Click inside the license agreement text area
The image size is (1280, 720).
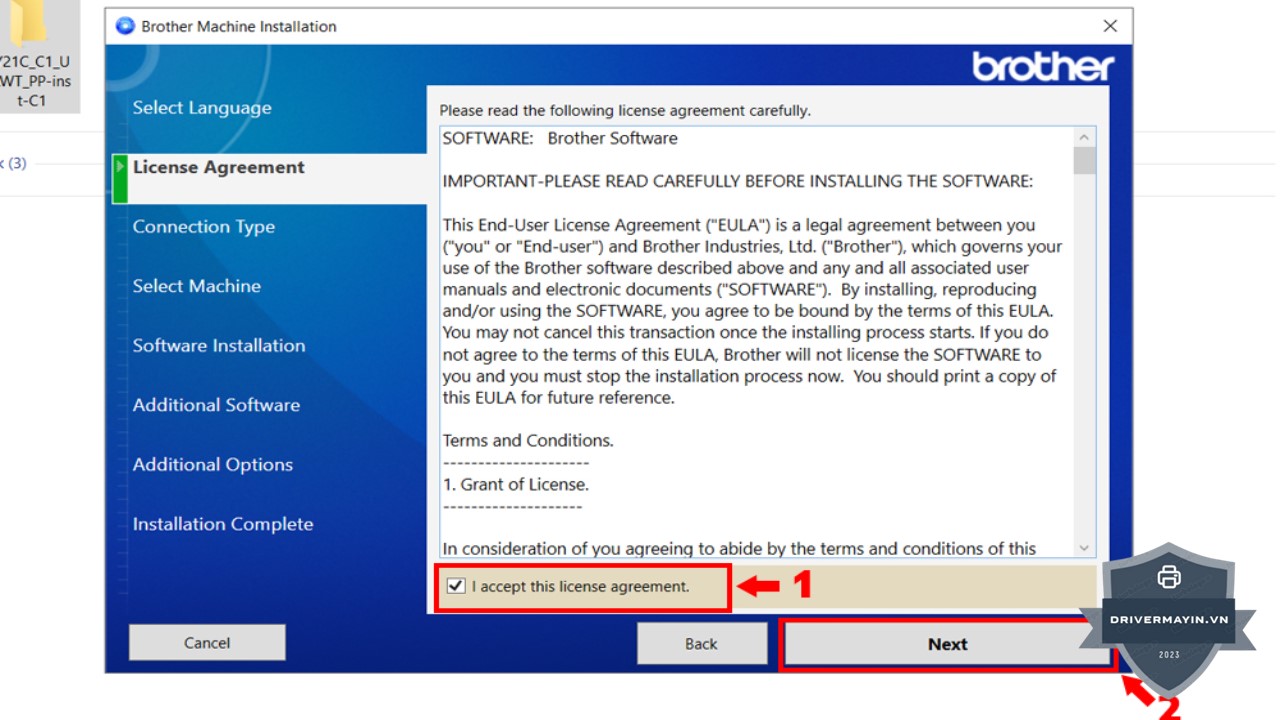tap(750, 340)
